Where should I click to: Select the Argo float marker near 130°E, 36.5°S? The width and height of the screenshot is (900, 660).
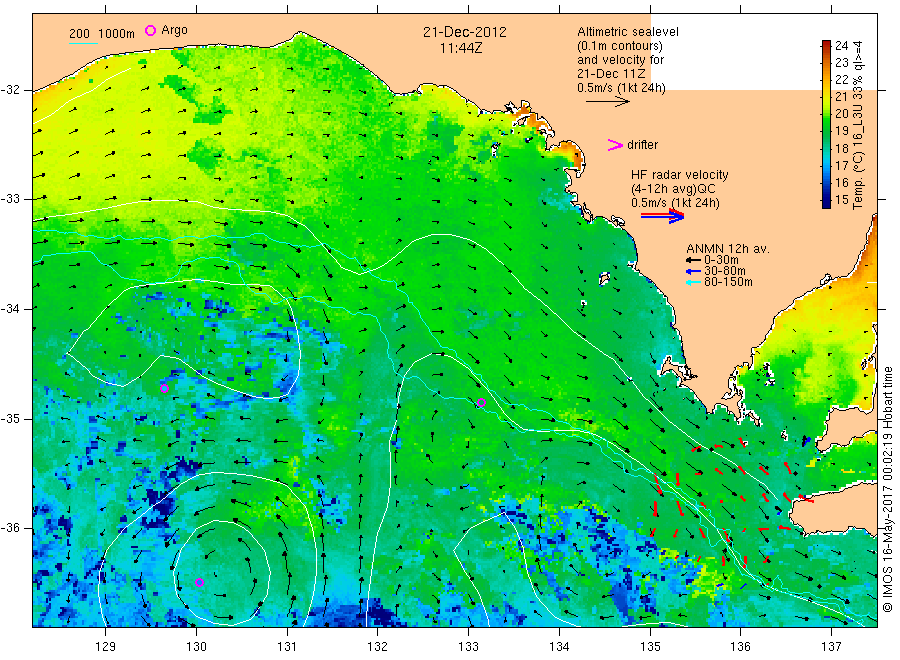point(199,583)
